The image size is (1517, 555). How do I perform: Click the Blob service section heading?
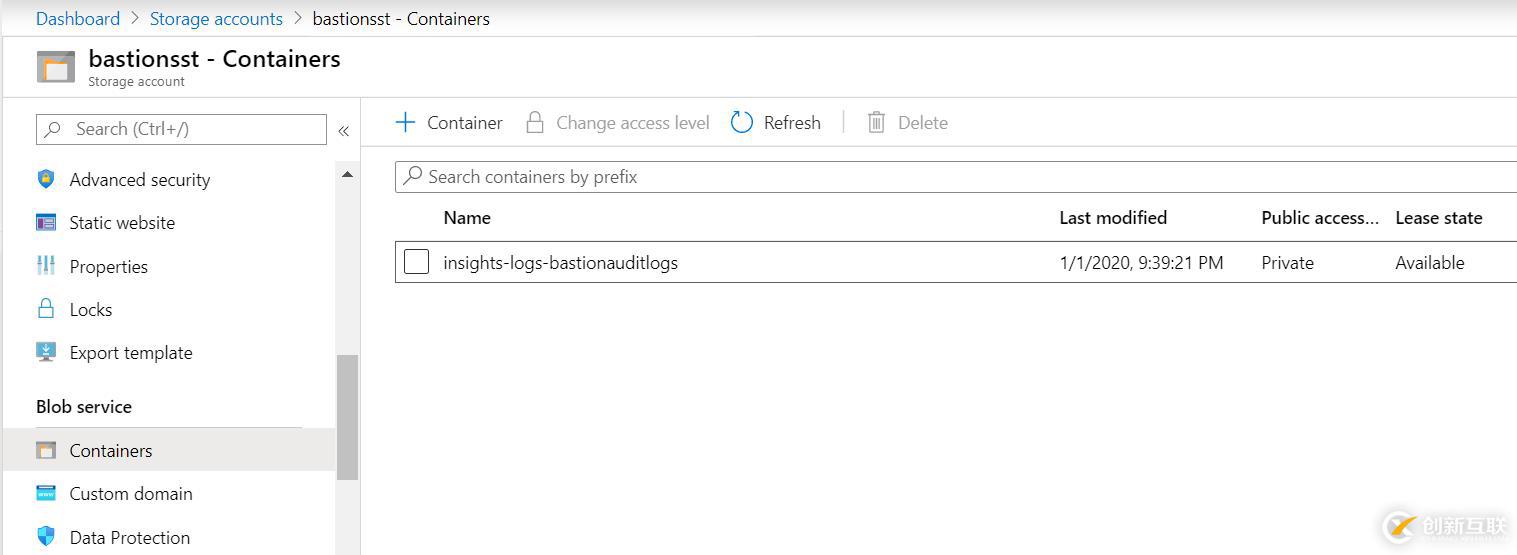(84, 407)
